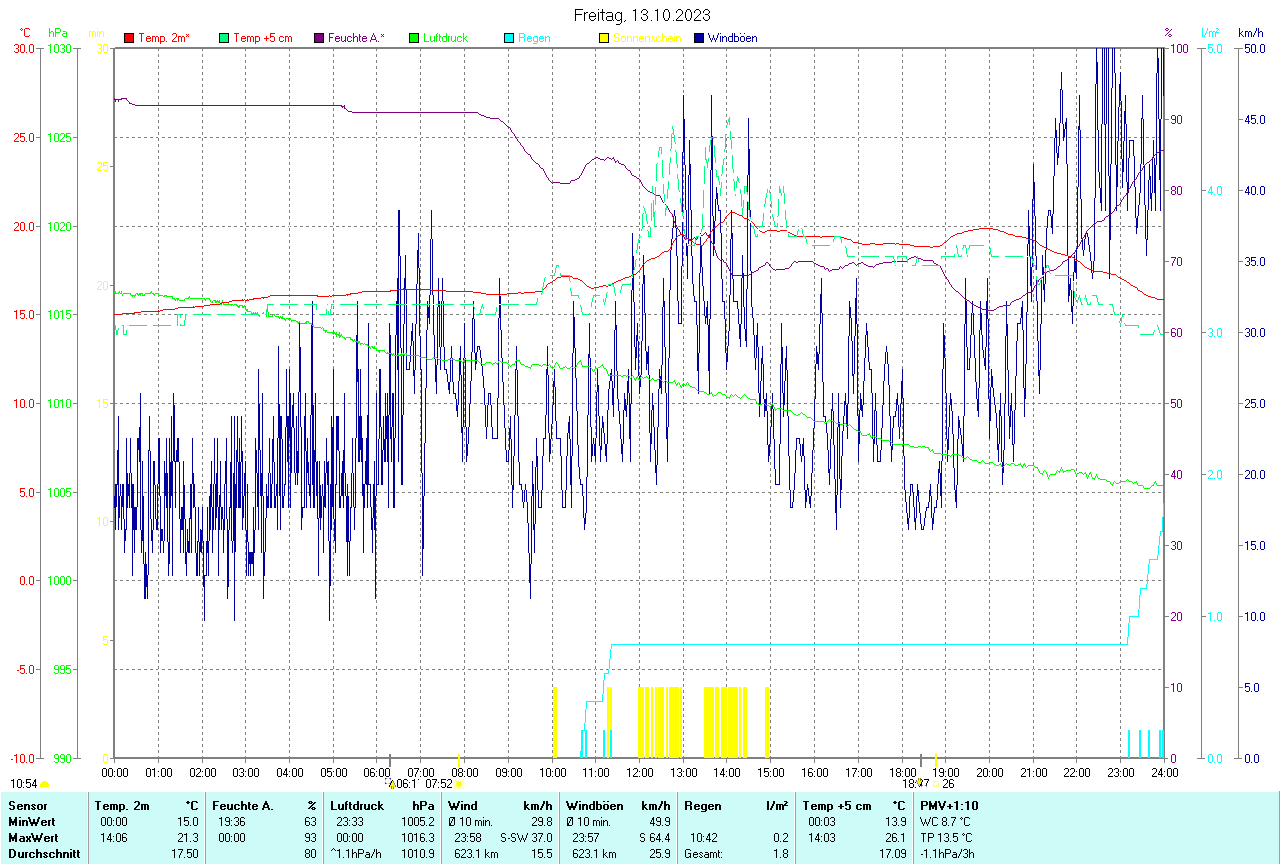Viewport: 1280px width, 864px height.
Task: Click the purple Feuchte A. legend swatch
Action: pos(319,38)
